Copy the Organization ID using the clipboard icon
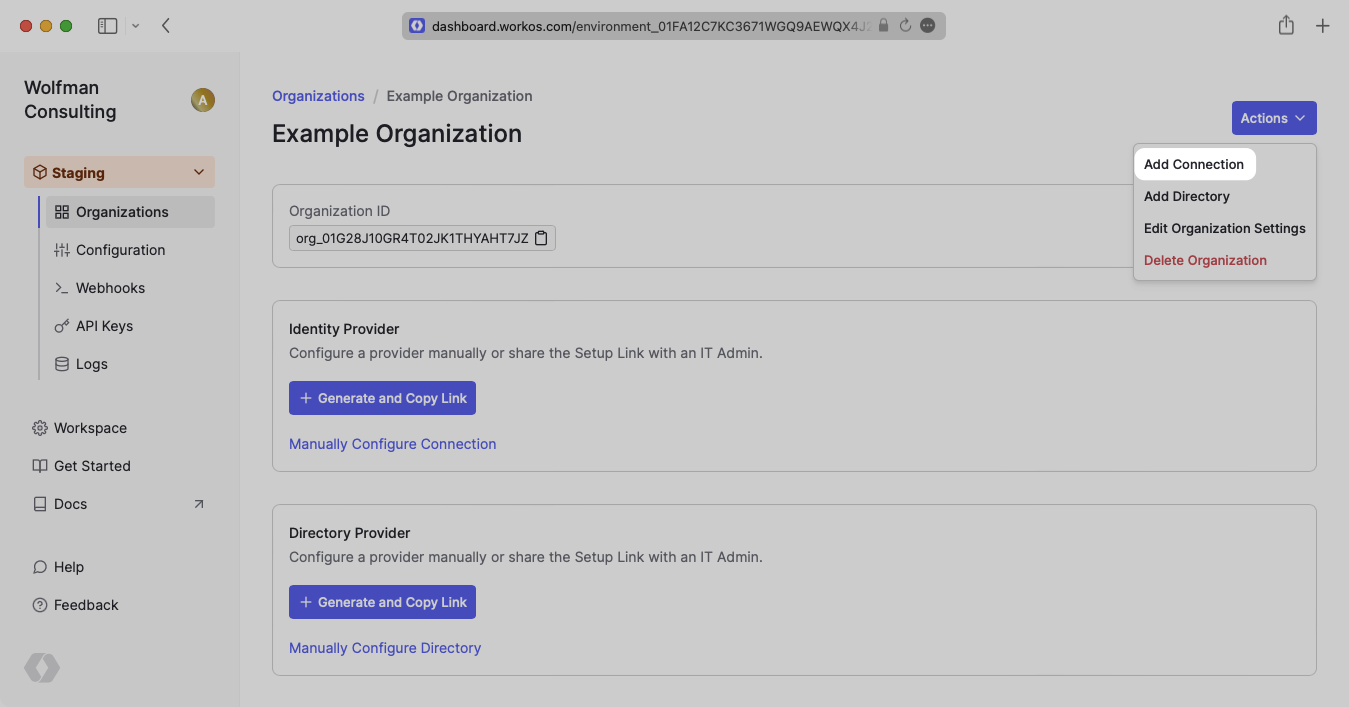Screen dimensions: 1349x707 [x=541, y=238]
